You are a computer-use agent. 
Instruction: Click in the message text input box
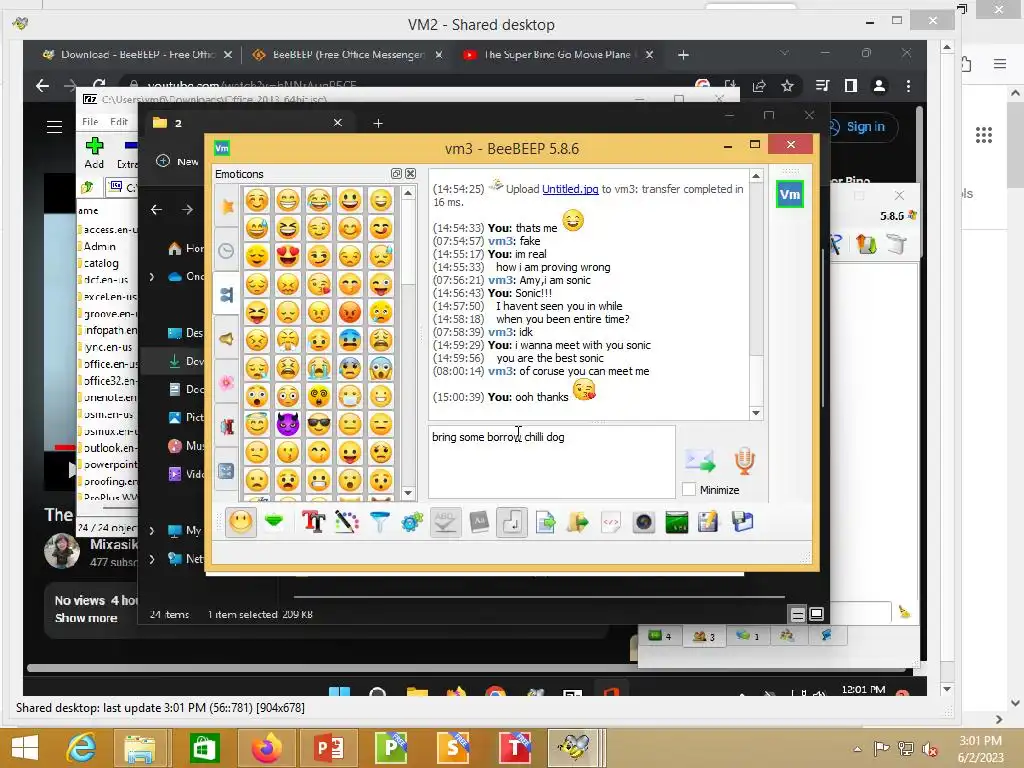[x=551, y=462]
